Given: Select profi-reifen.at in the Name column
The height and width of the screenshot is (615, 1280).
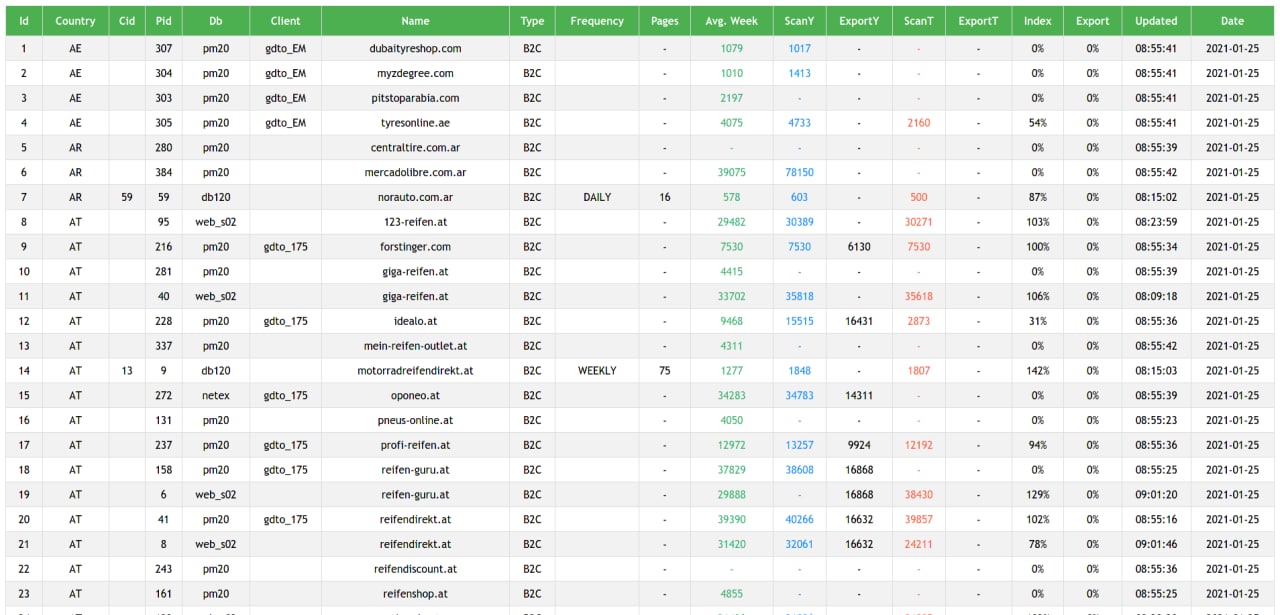Looking at the screenshot, I should pos(415,445).
